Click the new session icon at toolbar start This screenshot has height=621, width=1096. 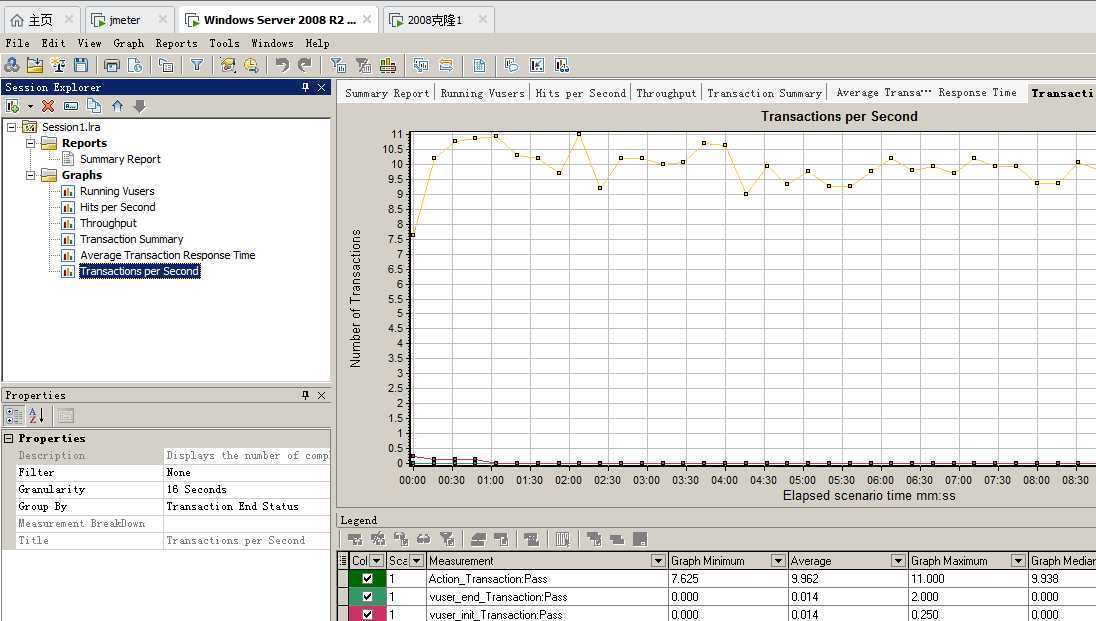12,65
